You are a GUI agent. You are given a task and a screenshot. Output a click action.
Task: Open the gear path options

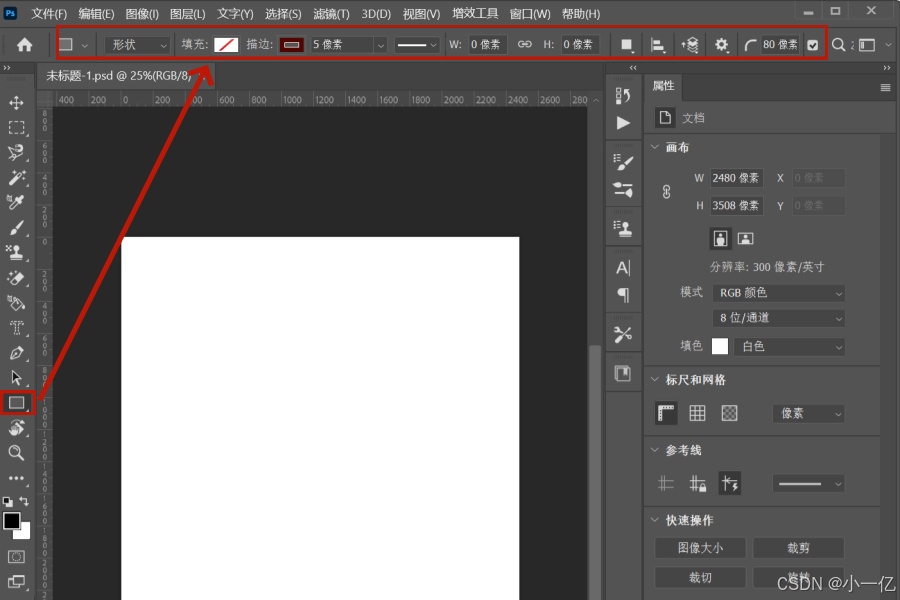721,45
